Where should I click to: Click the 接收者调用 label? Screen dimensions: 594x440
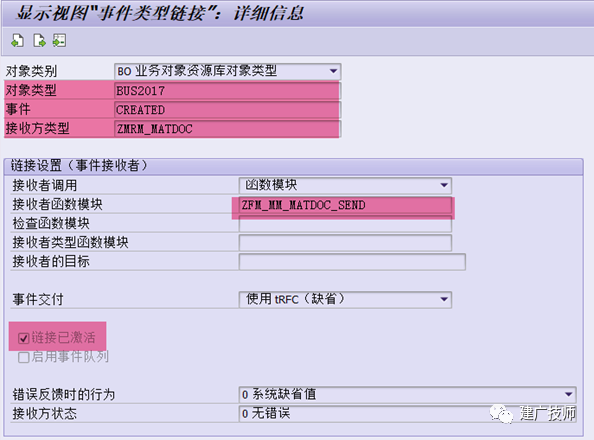[45, 185]
